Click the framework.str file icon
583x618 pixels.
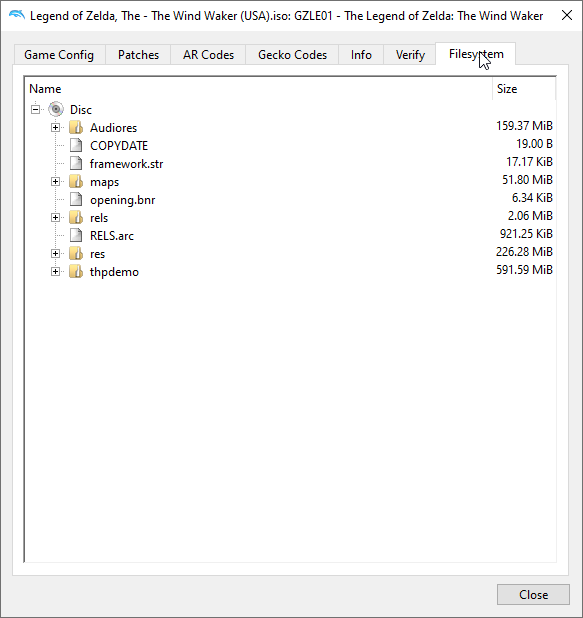click(x=76, y=164)
